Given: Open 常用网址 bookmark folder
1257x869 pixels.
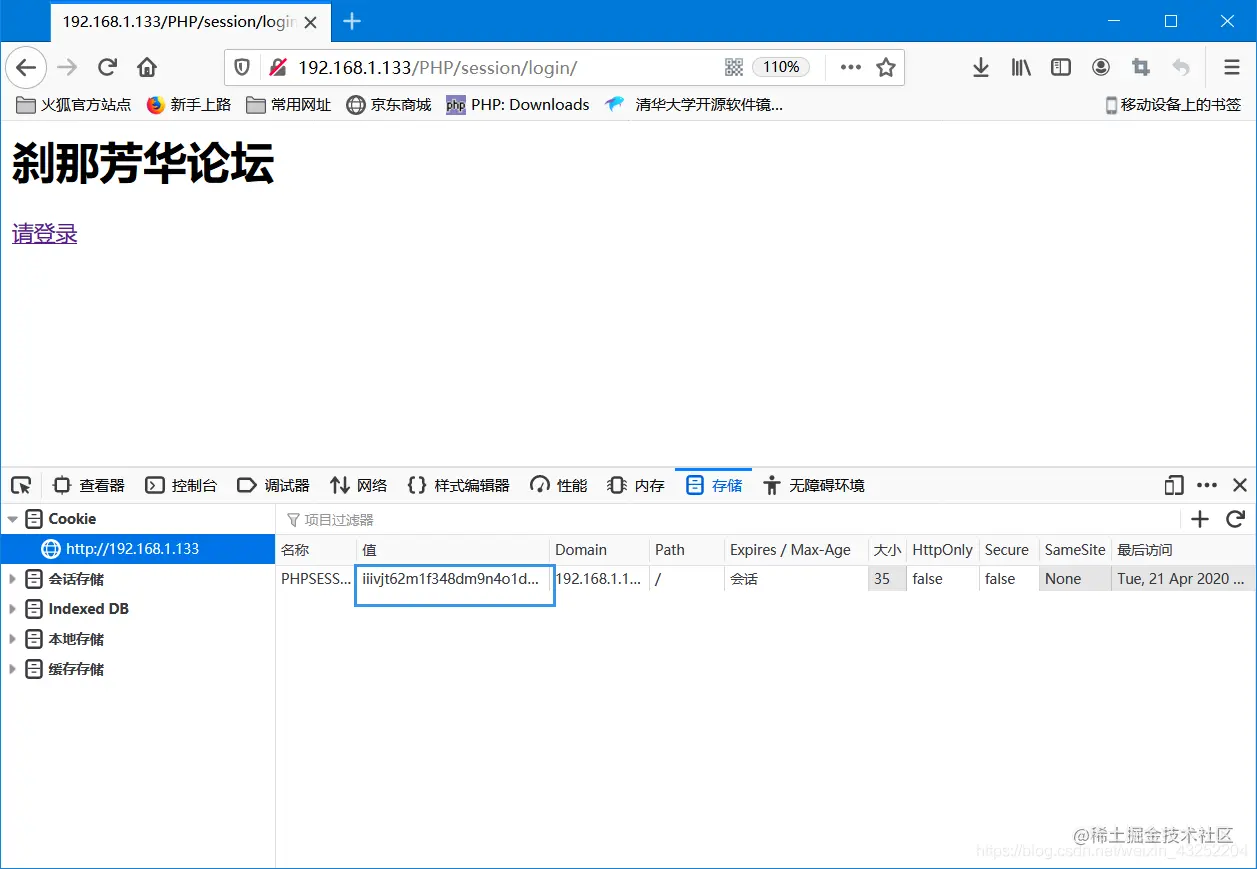Looking at the screenshot, I should coord(289,104).
